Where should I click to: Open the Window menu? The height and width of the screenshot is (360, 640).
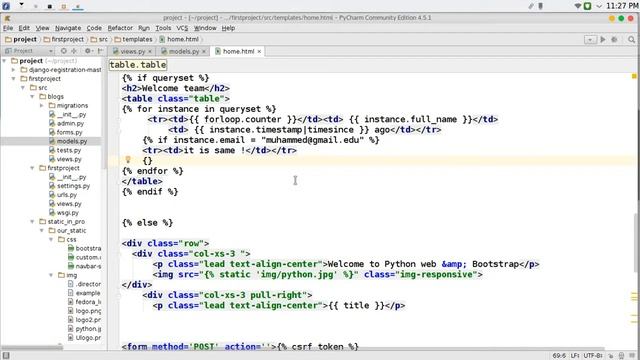pos(205,28)
